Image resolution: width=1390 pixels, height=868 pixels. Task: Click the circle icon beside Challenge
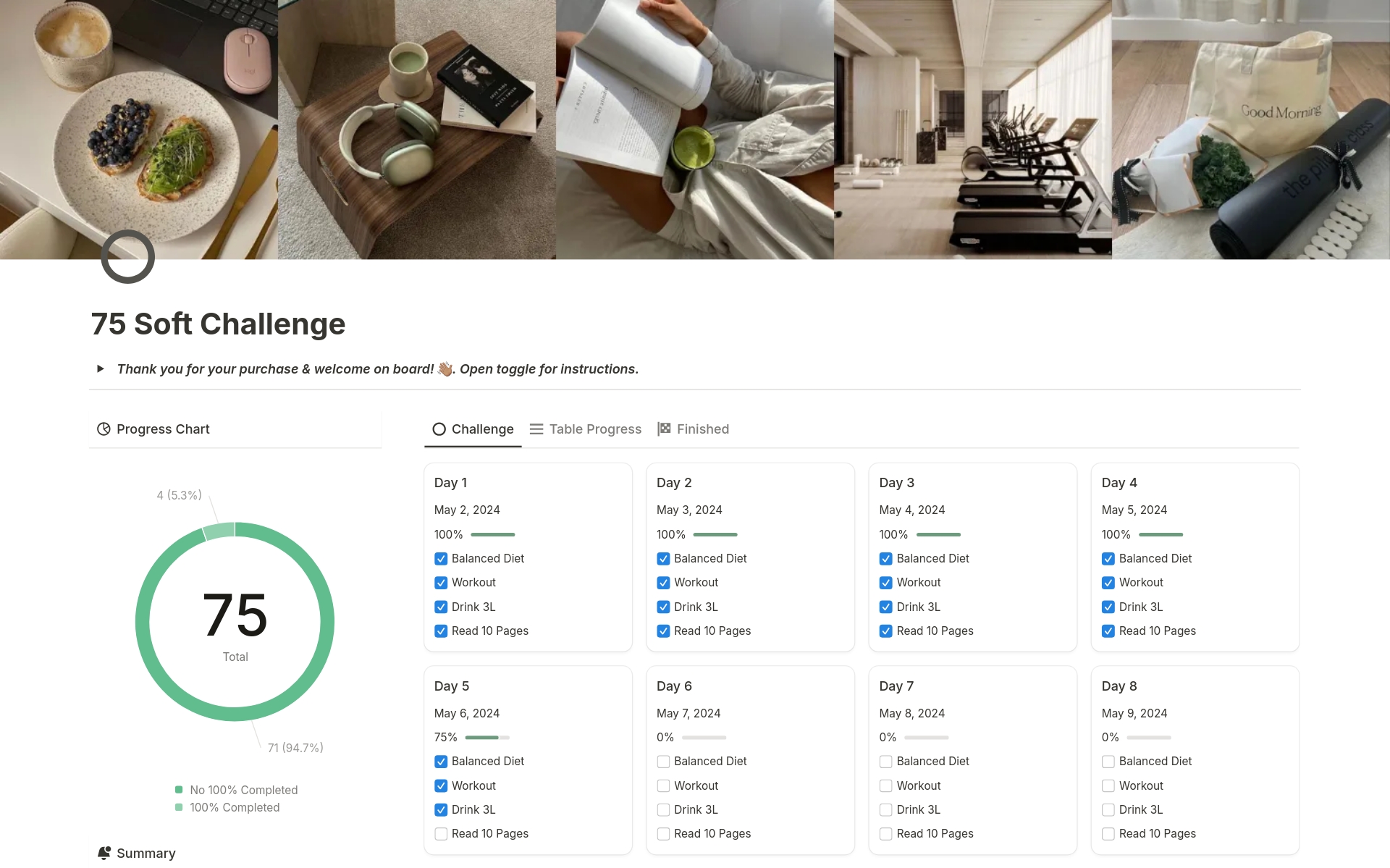(439, 429)
